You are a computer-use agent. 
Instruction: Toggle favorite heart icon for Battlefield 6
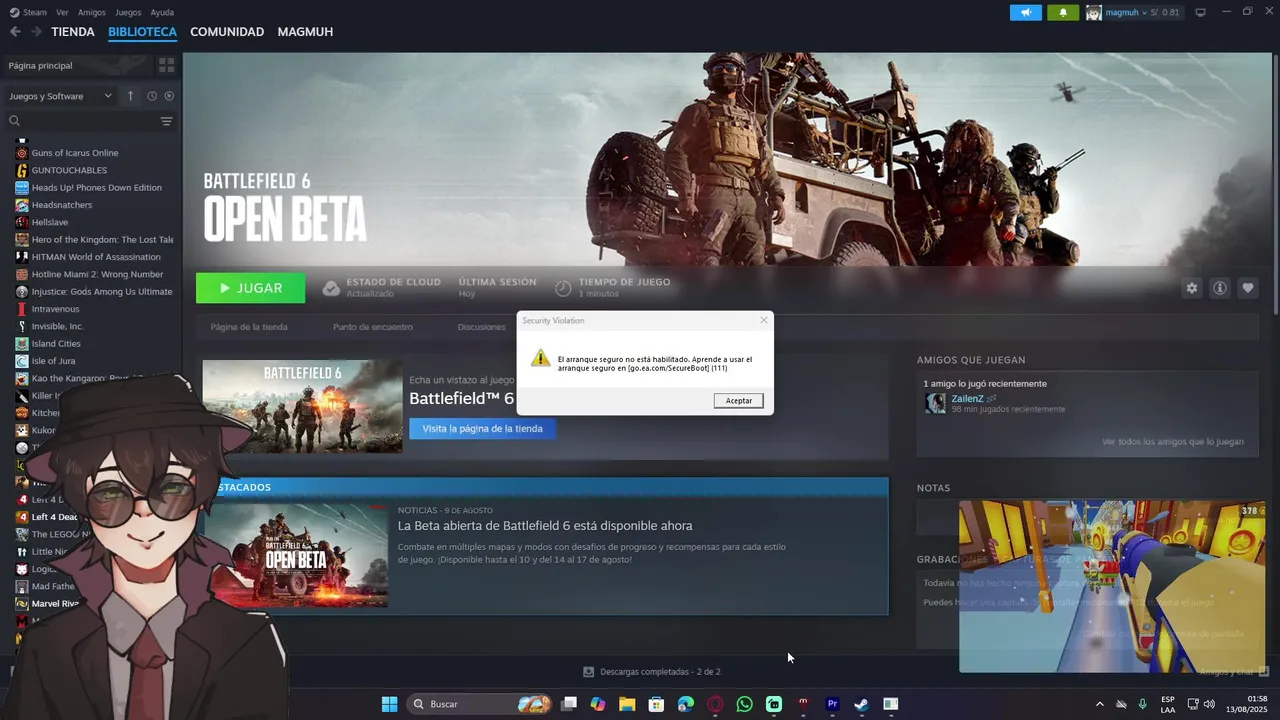coord(1248,288)
